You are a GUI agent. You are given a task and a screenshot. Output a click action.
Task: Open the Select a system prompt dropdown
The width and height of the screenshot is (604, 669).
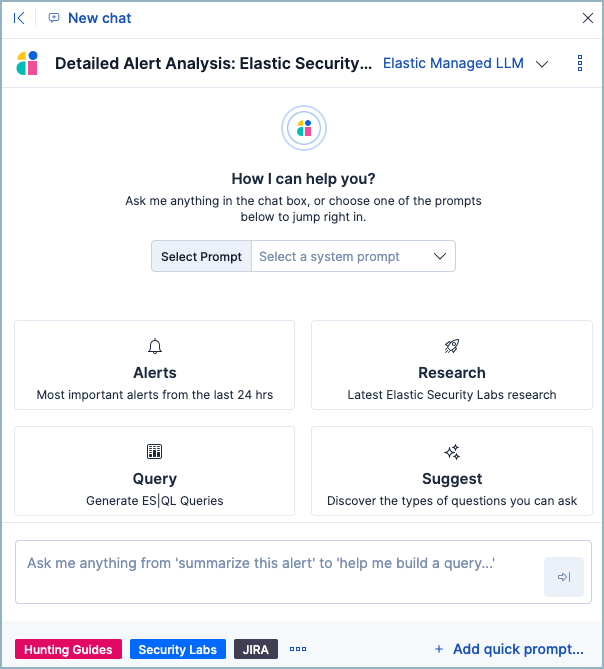click(x=353, y=256)
